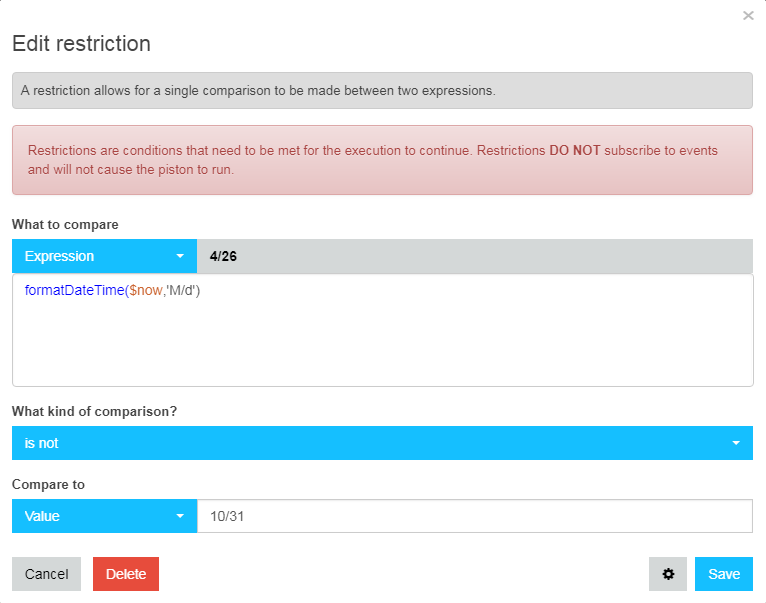Viewport: 766px width, 603px height.
Task: Click the $now variable in the expression
Action: pyautogui.click(x=146, y=290)
